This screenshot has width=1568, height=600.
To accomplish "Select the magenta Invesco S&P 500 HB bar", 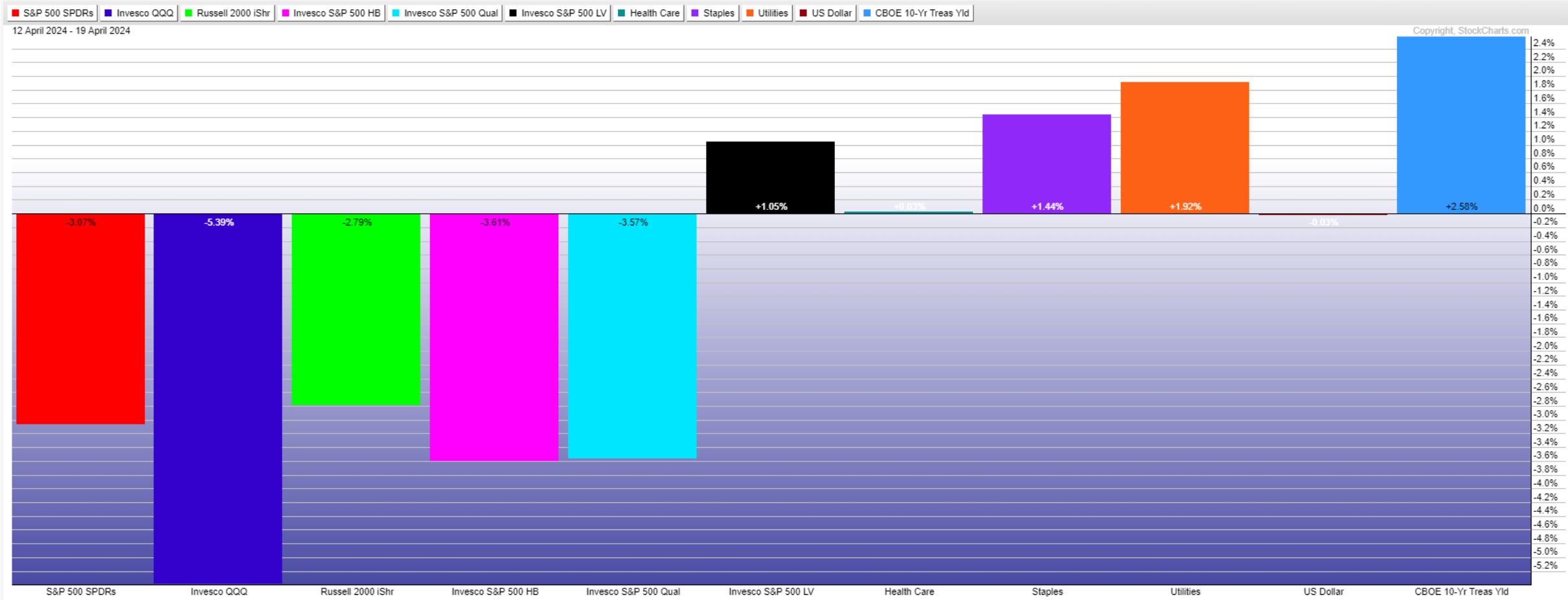I will tap(494, 338).
